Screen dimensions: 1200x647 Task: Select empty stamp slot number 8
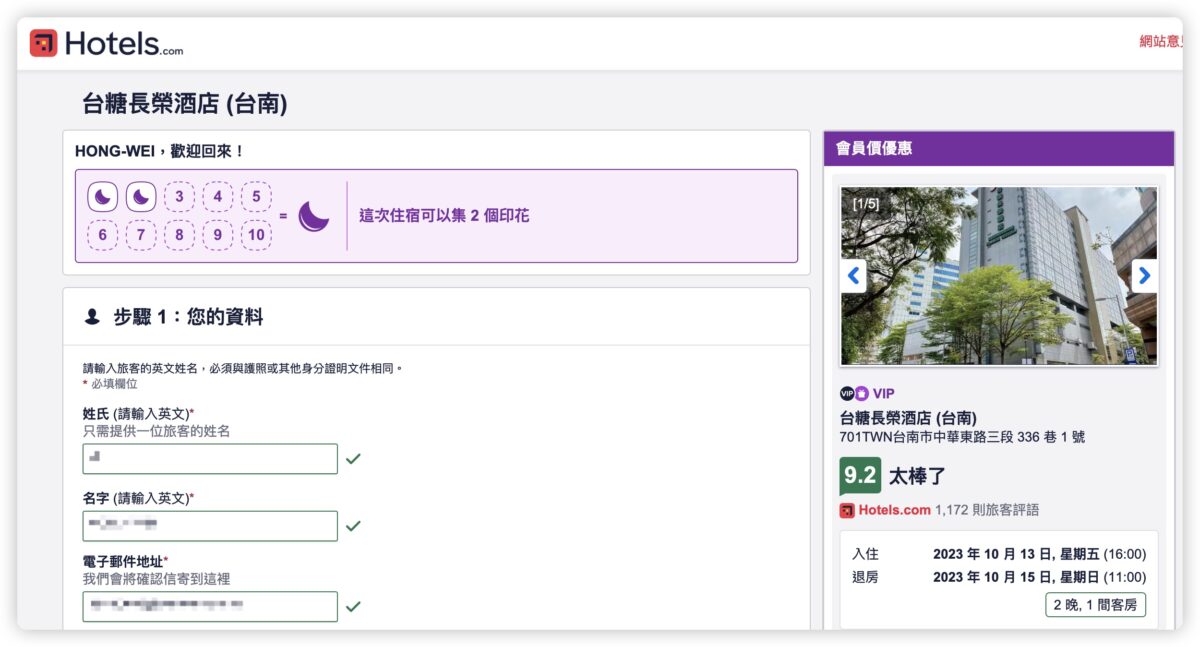pos(179,235)
